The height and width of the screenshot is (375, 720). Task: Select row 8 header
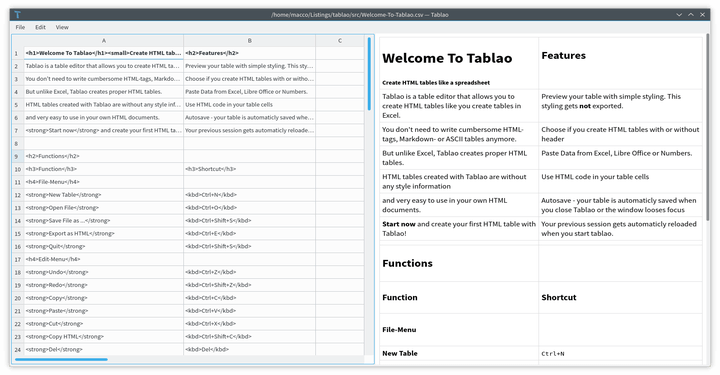[17, 143]
